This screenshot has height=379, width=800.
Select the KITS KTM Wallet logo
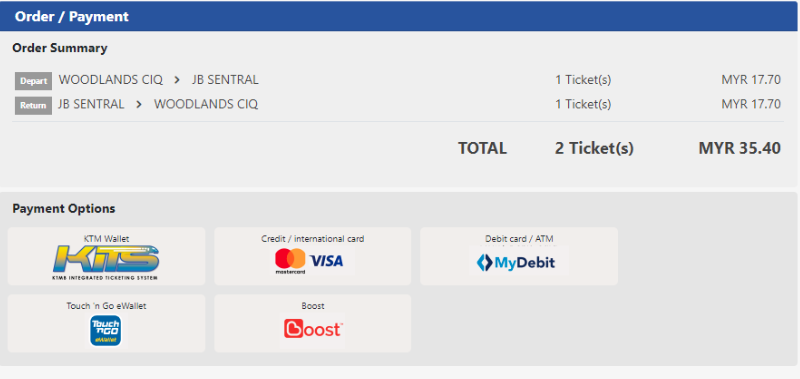tap(106, 262)
